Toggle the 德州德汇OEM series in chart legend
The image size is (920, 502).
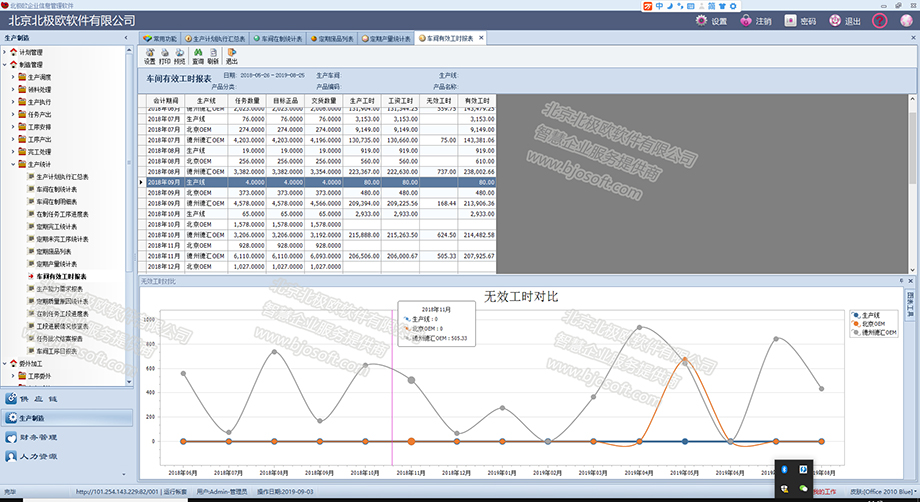[872, 333]
